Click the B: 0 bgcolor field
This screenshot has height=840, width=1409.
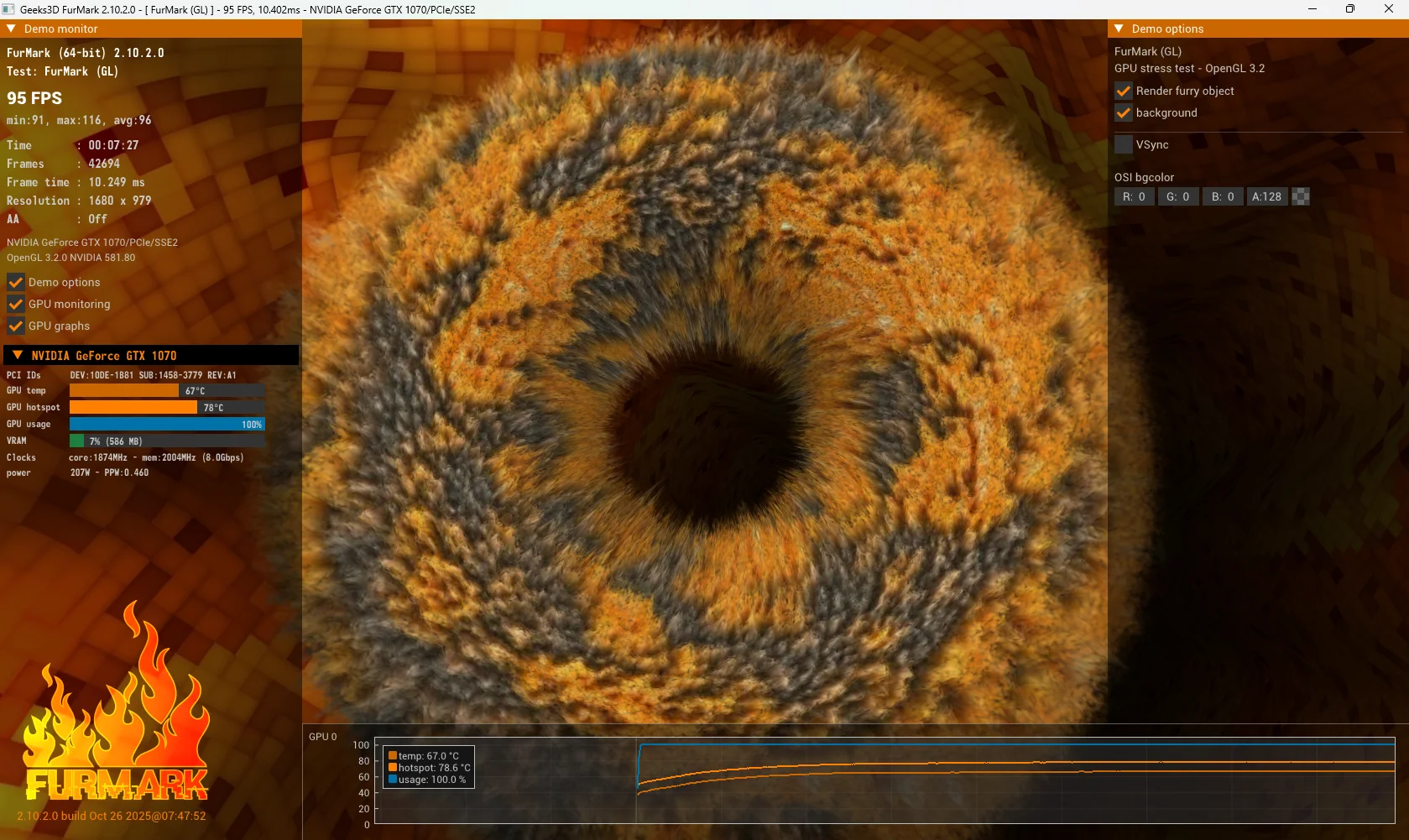[x=1223, y=196]
